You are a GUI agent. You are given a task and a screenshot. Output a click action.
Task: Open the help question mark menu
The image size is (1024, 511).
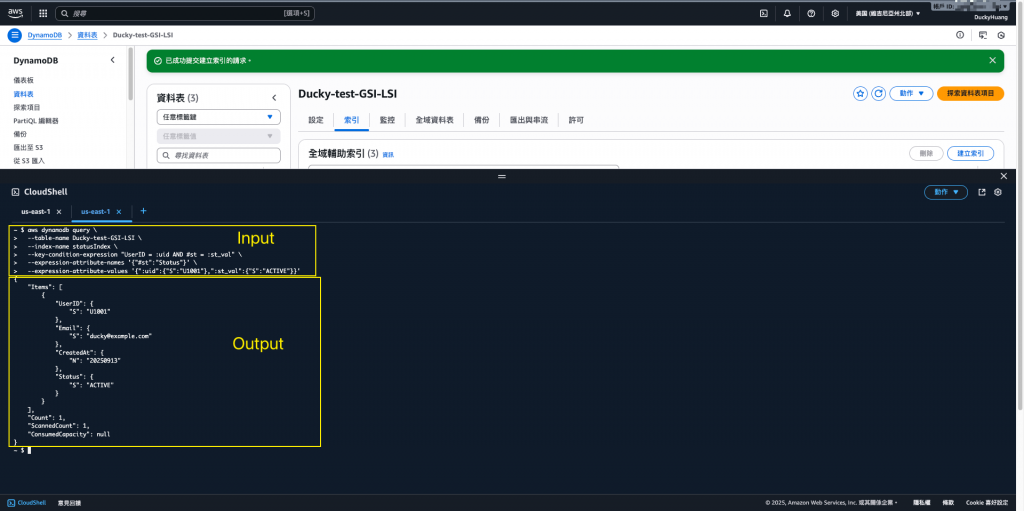tap(811, 13)
